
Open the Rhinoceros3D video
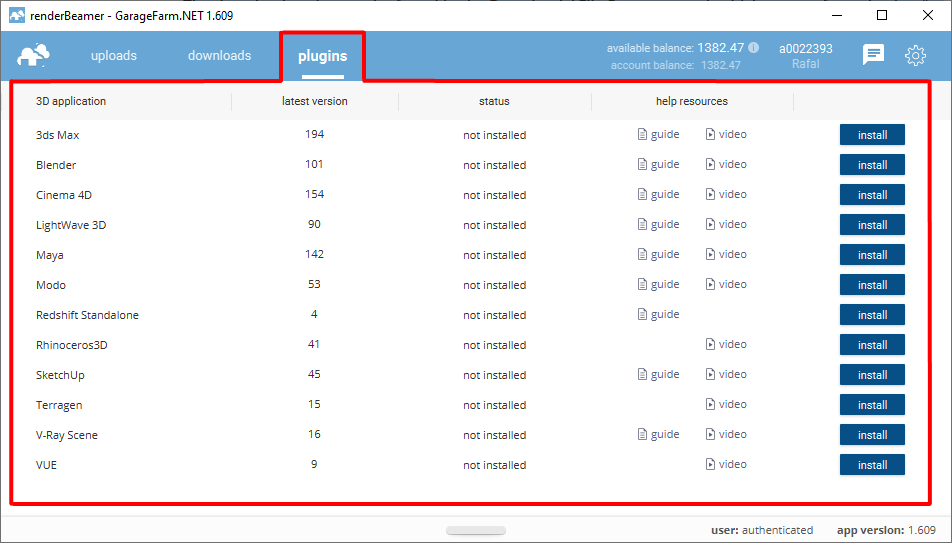726,344
